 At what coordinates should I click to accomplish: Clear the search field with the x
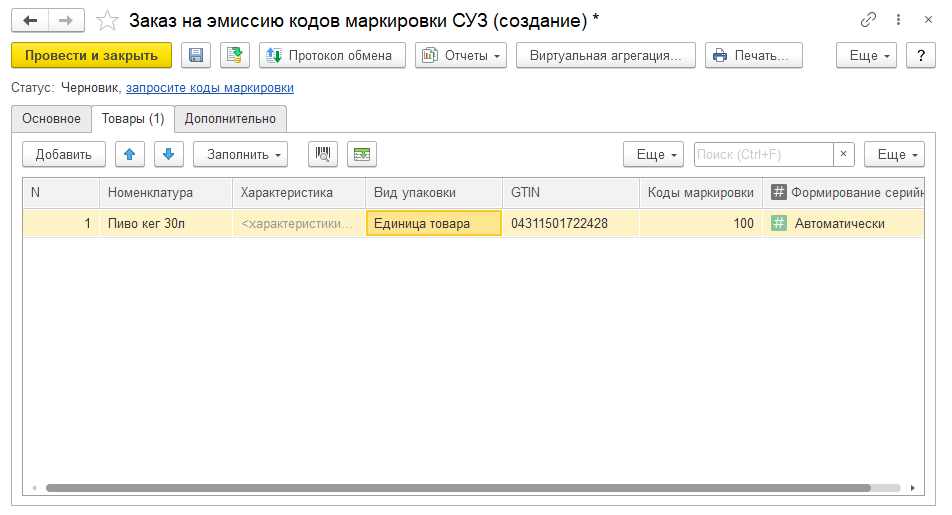[843, 154]
